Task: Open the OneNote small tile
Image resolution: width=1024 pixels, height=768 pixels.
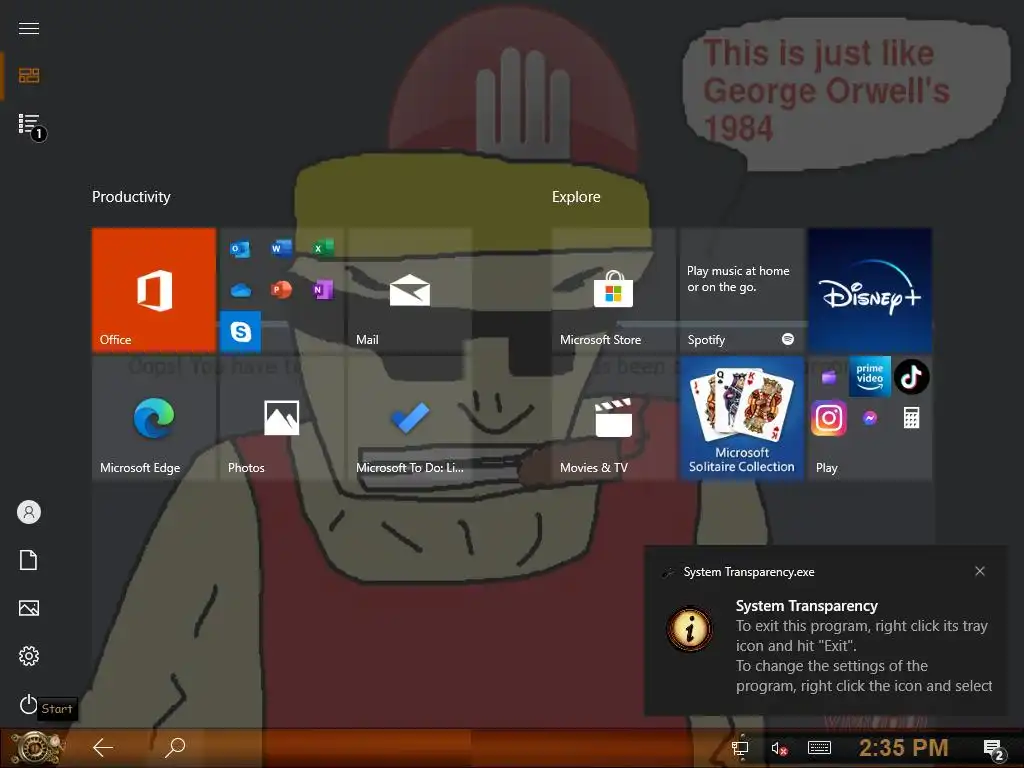Action: [x=322, y=289]
